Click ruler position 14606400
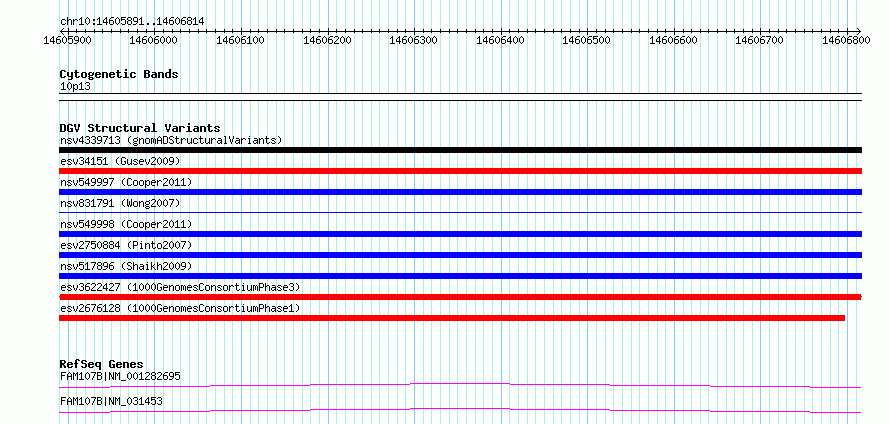 click(x=501, y=40)
